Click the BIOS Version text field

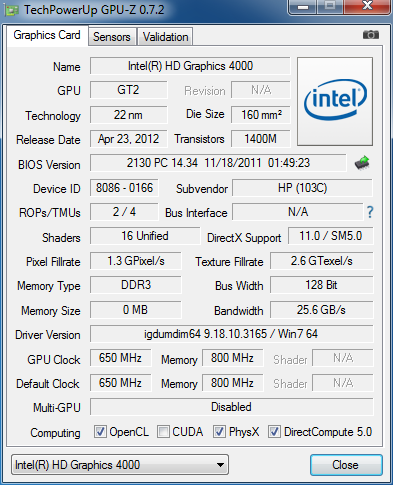[218, 163]
